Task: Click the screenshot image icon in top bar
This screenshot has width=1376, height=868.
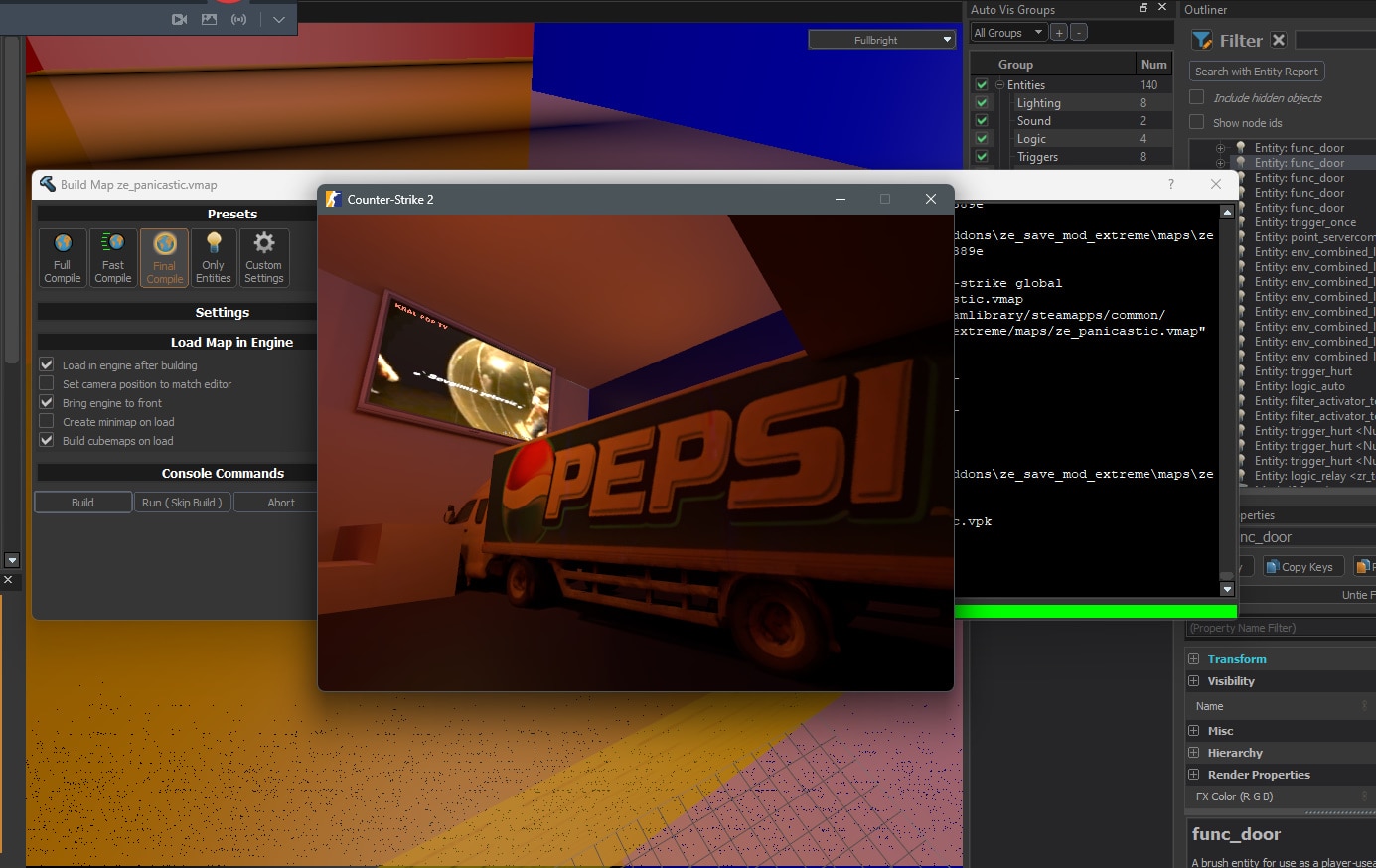Action: click(x=209, y=19)
